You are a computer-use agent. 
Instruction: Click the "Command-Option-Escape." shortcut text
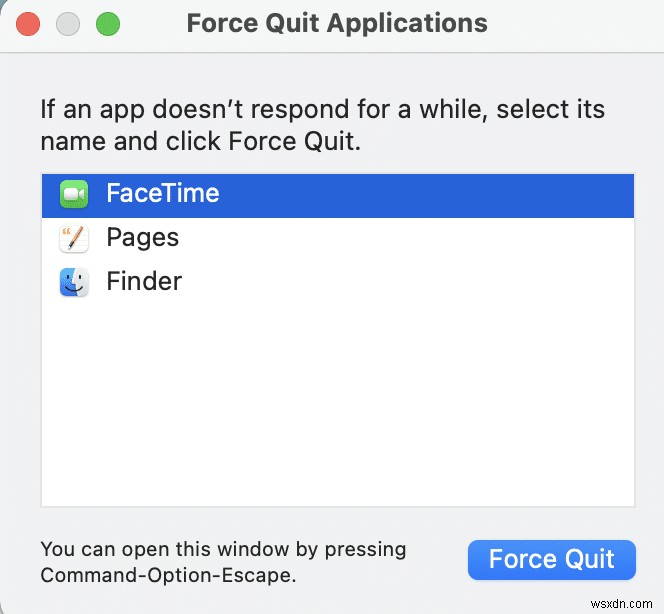168,575
